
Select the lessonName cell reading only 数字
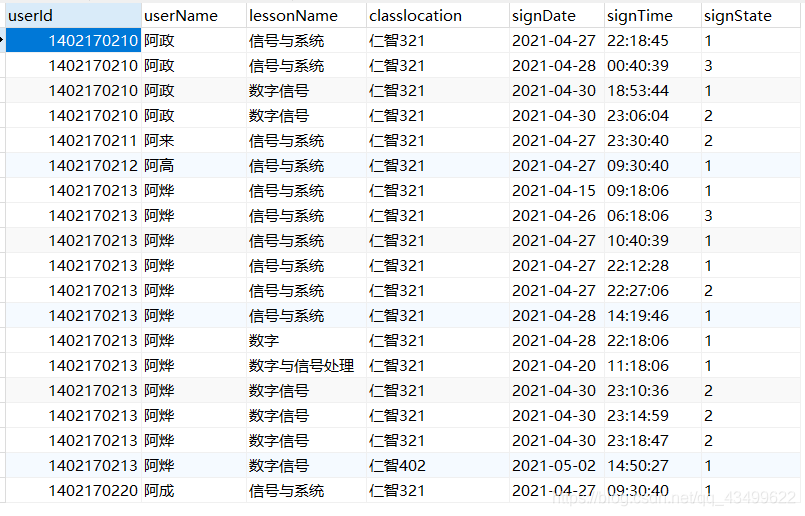306,340
